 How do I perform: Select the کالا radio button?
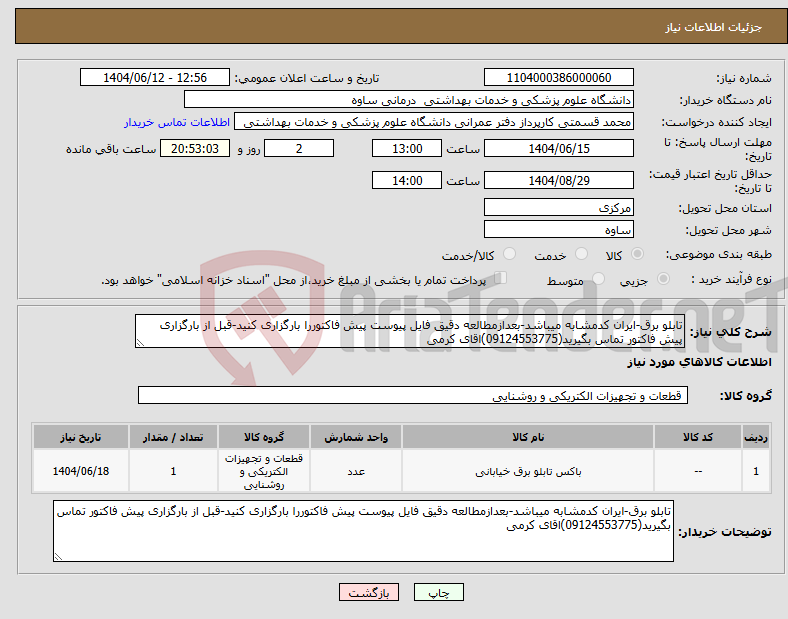point(637,254)
